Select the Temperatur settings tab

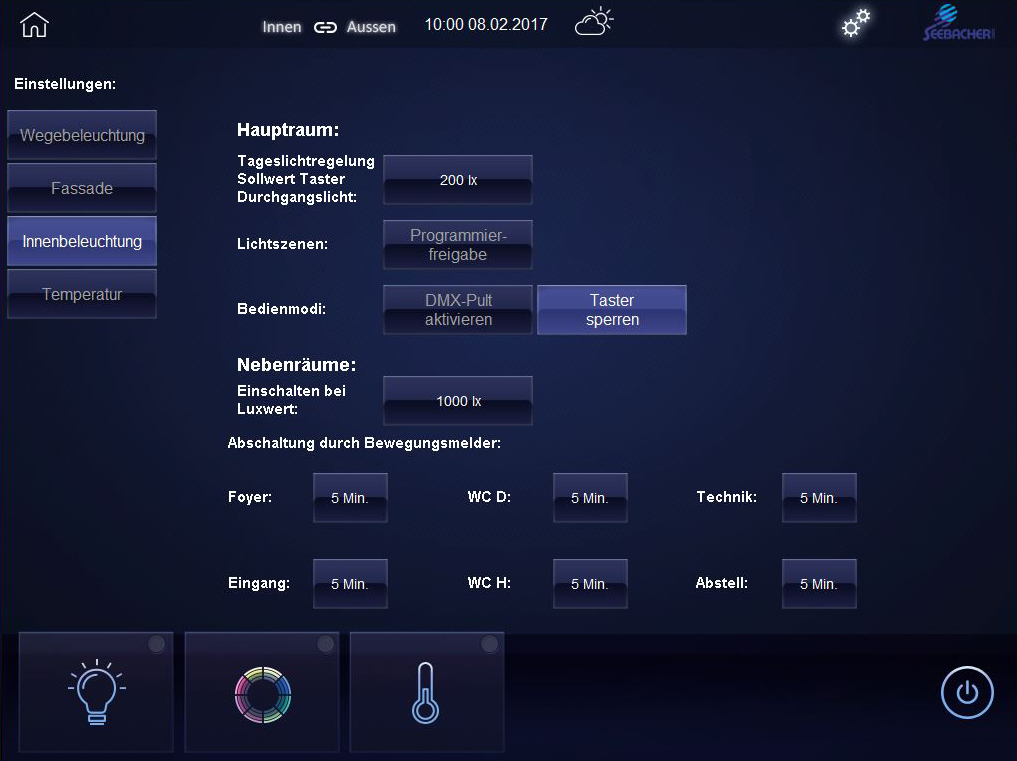[82, 295]
